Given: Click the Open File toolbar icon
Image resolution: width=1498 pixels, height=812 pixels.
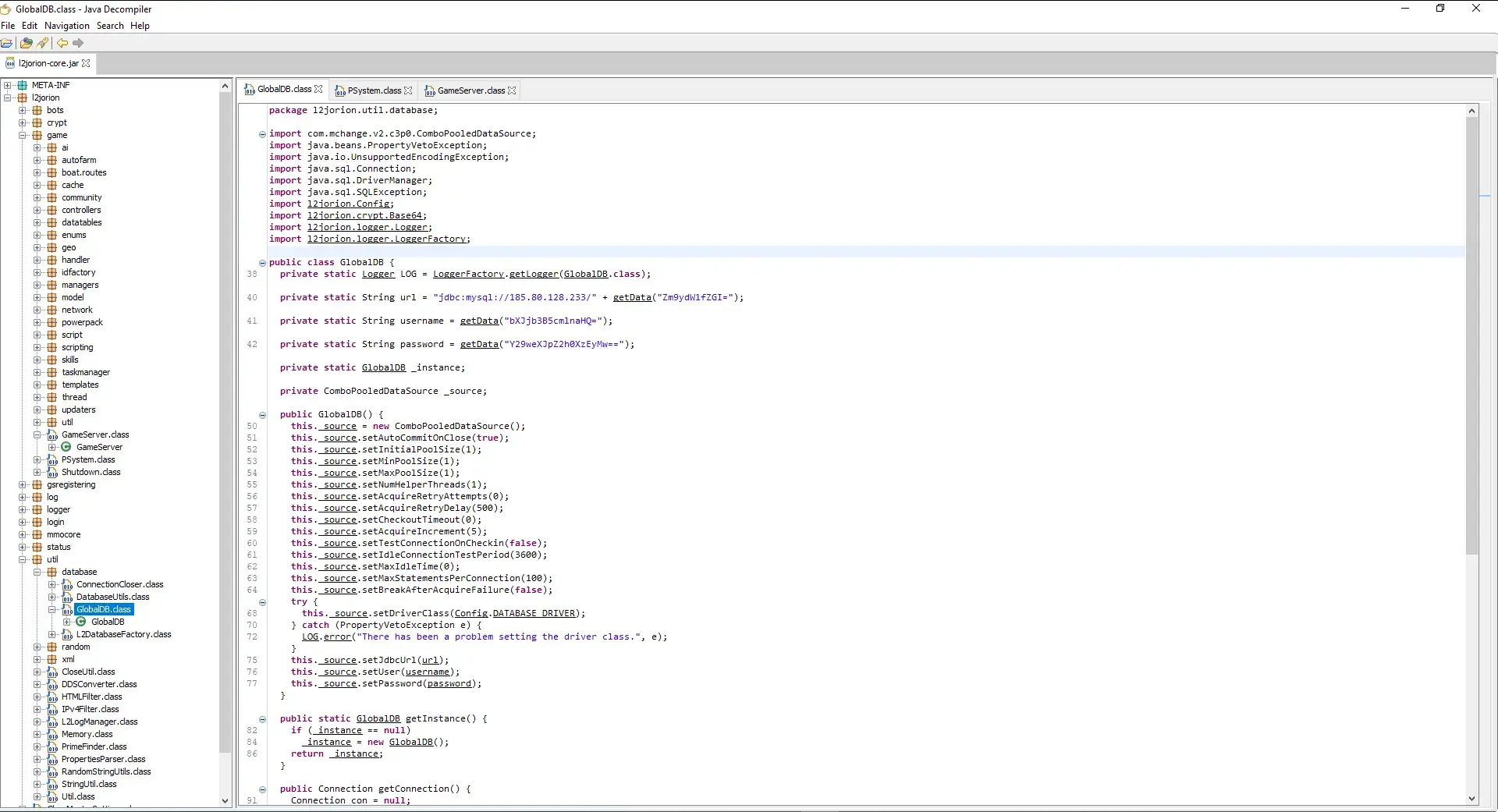Looking at the screenshot, I should (x=6, y=43).
